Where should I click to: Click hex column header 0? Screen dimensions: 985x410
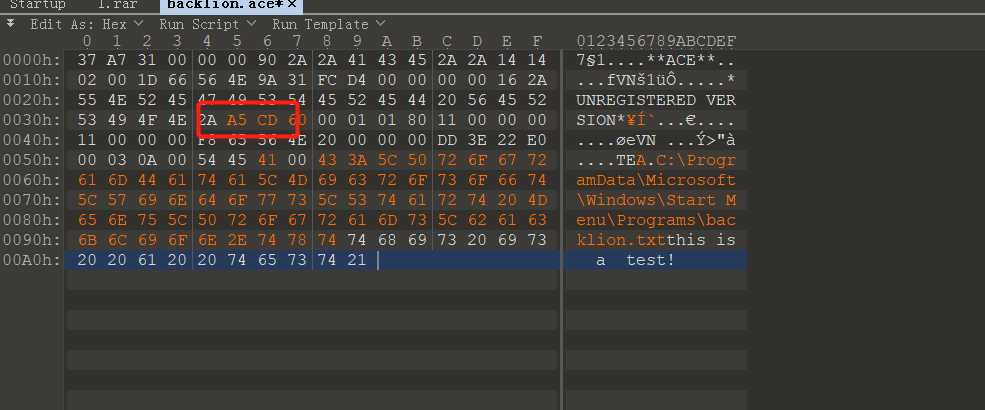87,41
